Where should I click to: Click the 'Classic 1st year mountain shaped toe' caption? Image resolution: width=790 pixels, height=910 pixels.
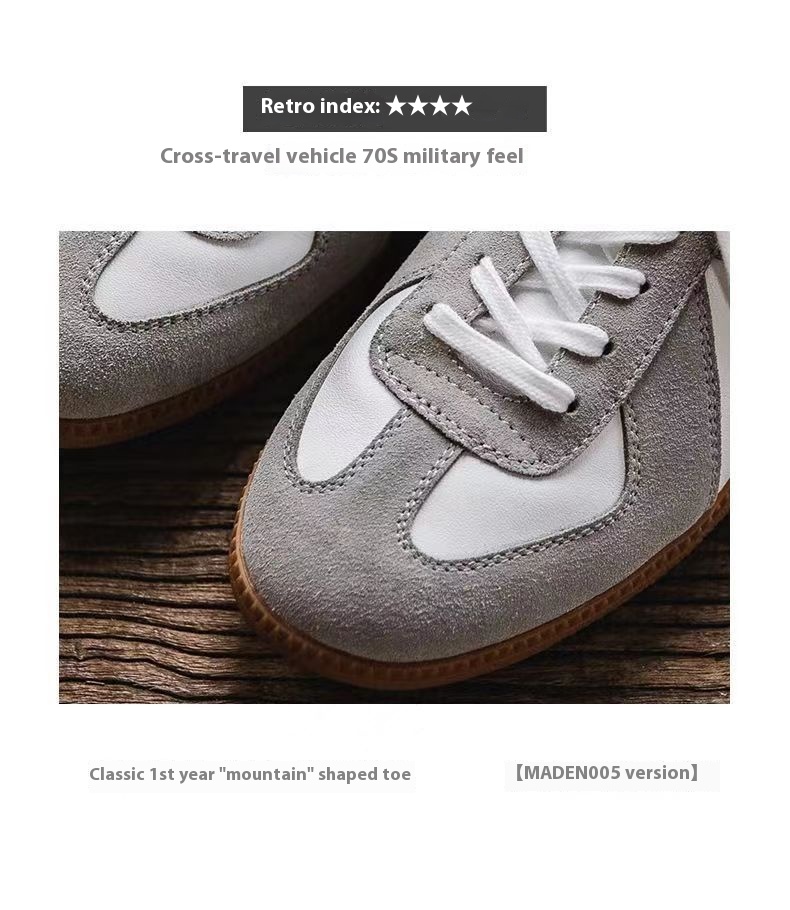250,774
